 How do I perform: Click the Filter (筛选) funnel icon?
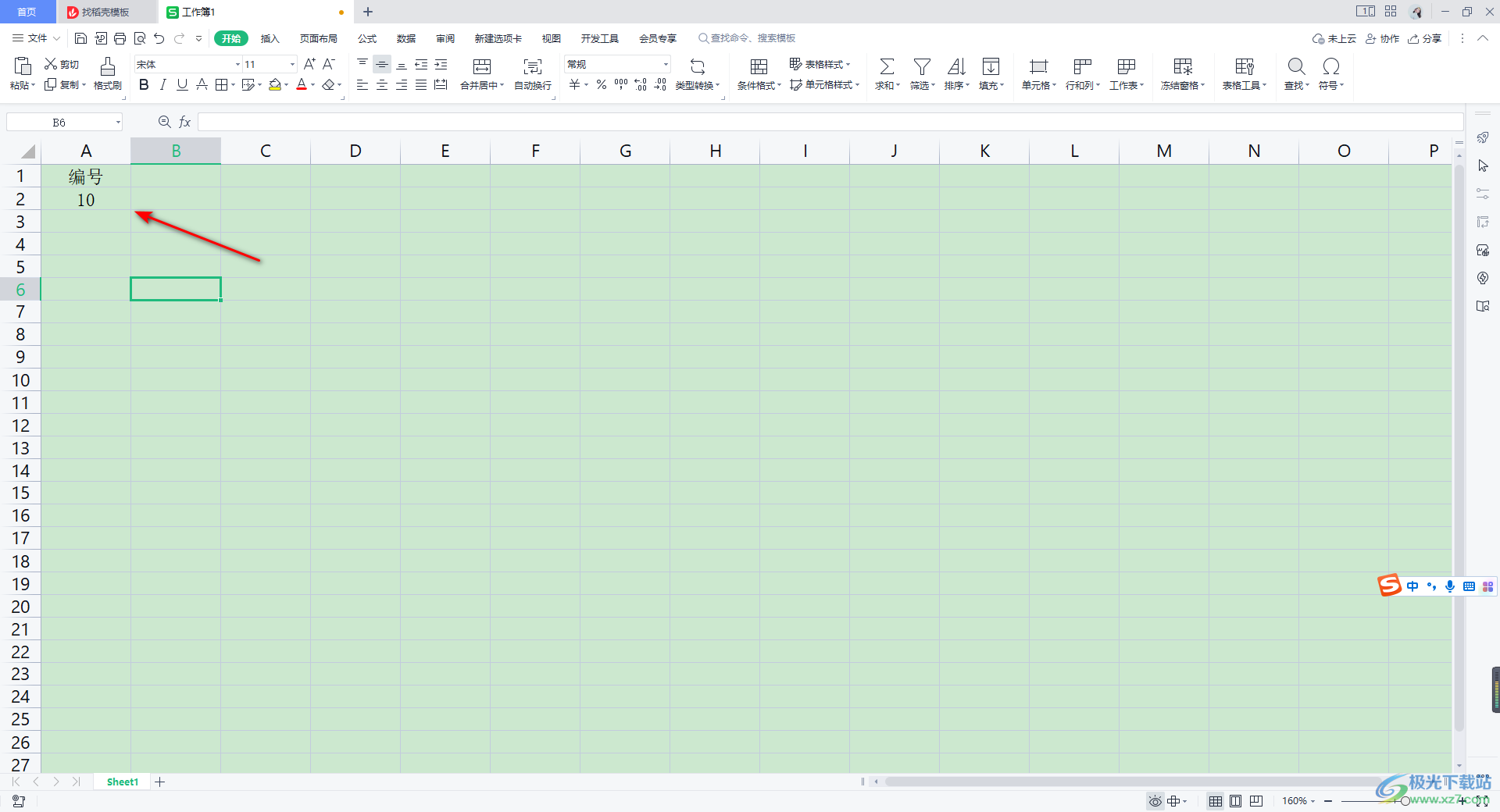pos(922,66)
